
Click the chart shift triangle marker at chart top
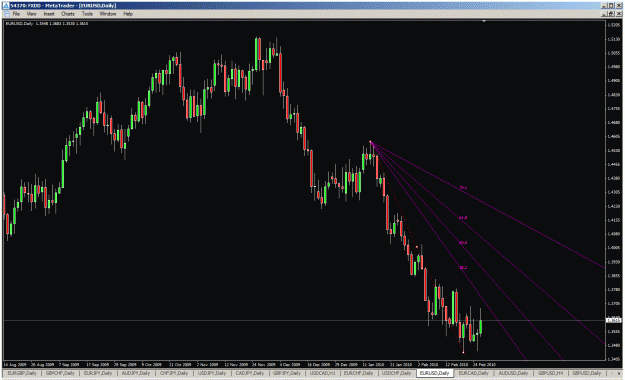pyautogui.click(x=484, y=21)
